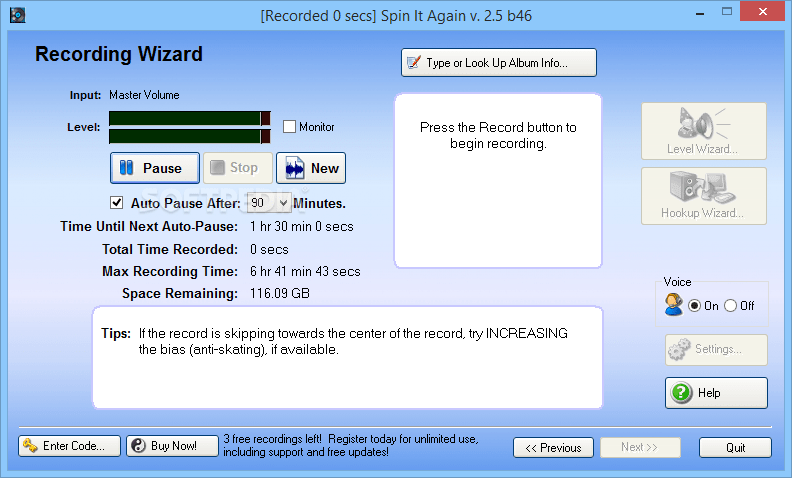The image size is (792, 478).
Task: Click the disabled Next button
Action: [x=640, y=448]
